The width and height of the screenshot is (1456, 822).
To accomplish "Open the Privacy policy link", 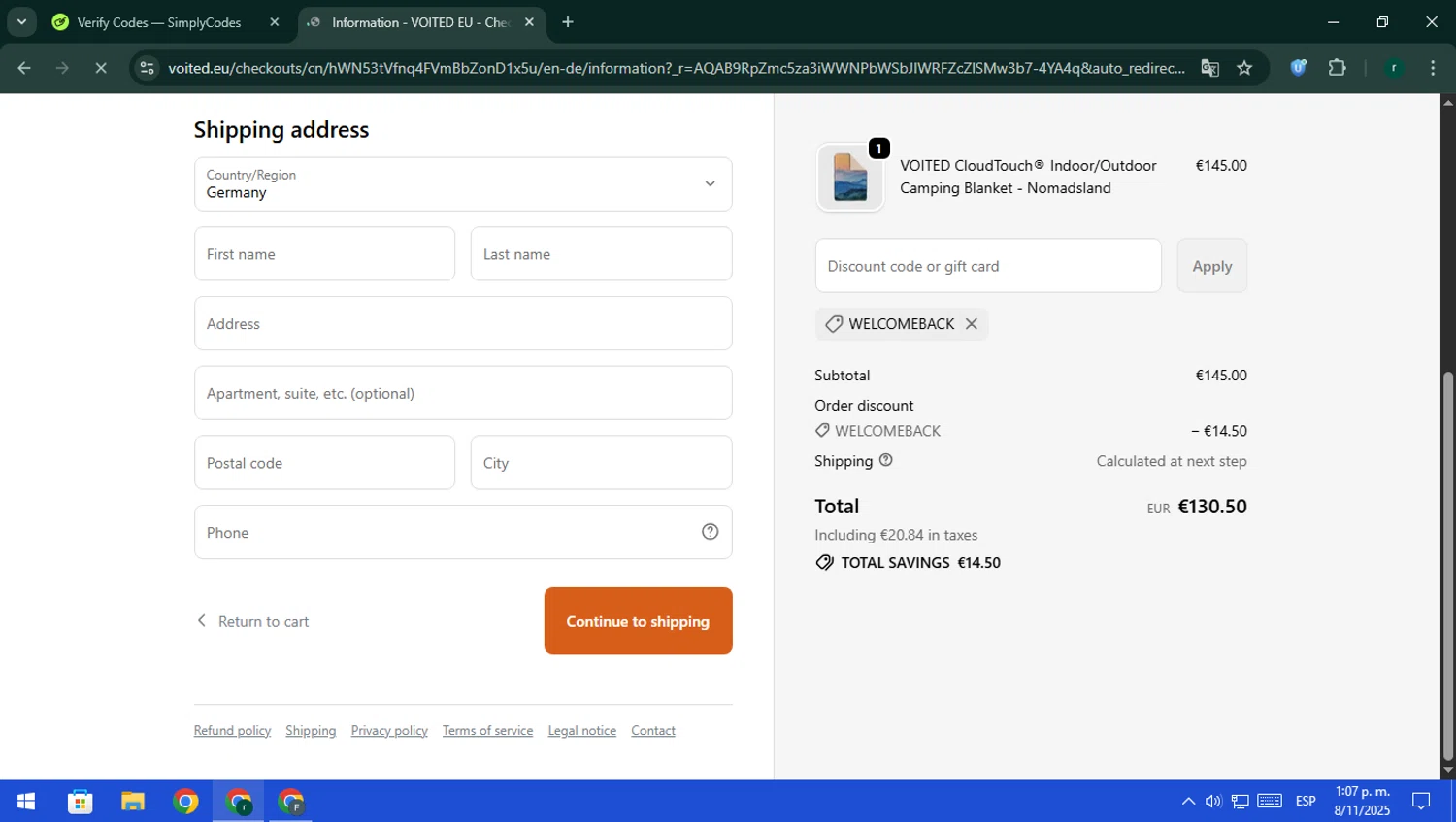I will (x=389, y=731).
